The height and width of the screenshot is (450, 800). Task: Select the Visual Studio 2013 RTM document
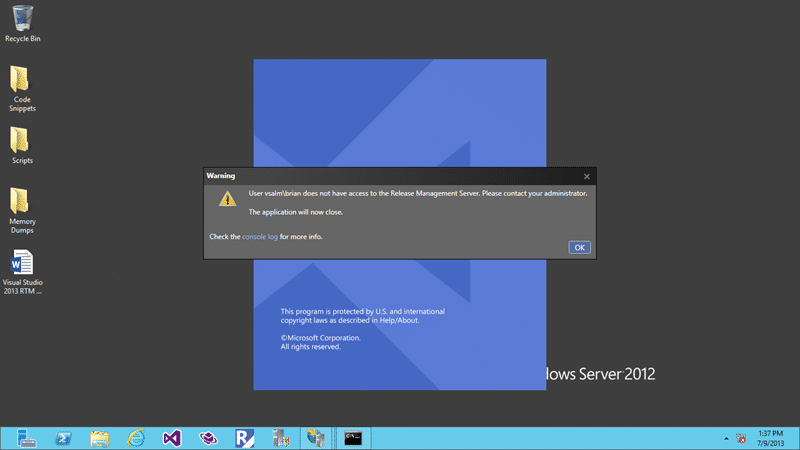point(22,272)
